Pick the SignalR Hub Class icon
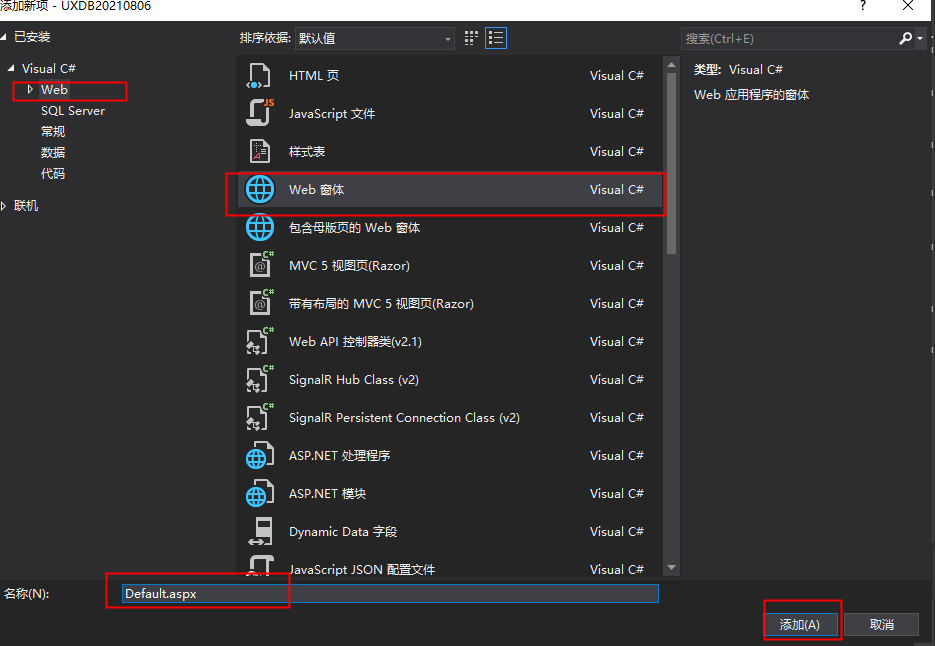Image resolution: width=935 pixels, height=646 pixels. click(260, 380)
